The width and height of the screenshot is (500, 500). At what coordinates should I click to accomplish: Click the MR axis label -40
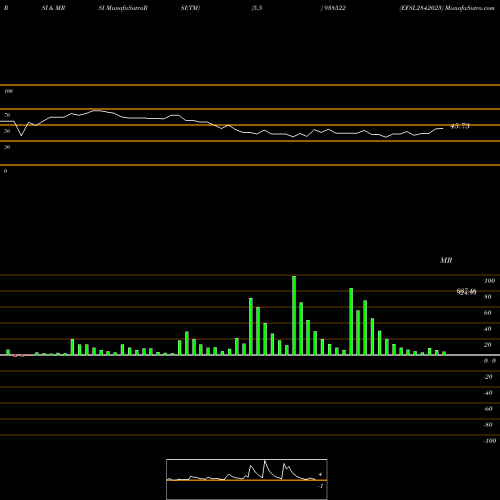(x=488, y=393)
